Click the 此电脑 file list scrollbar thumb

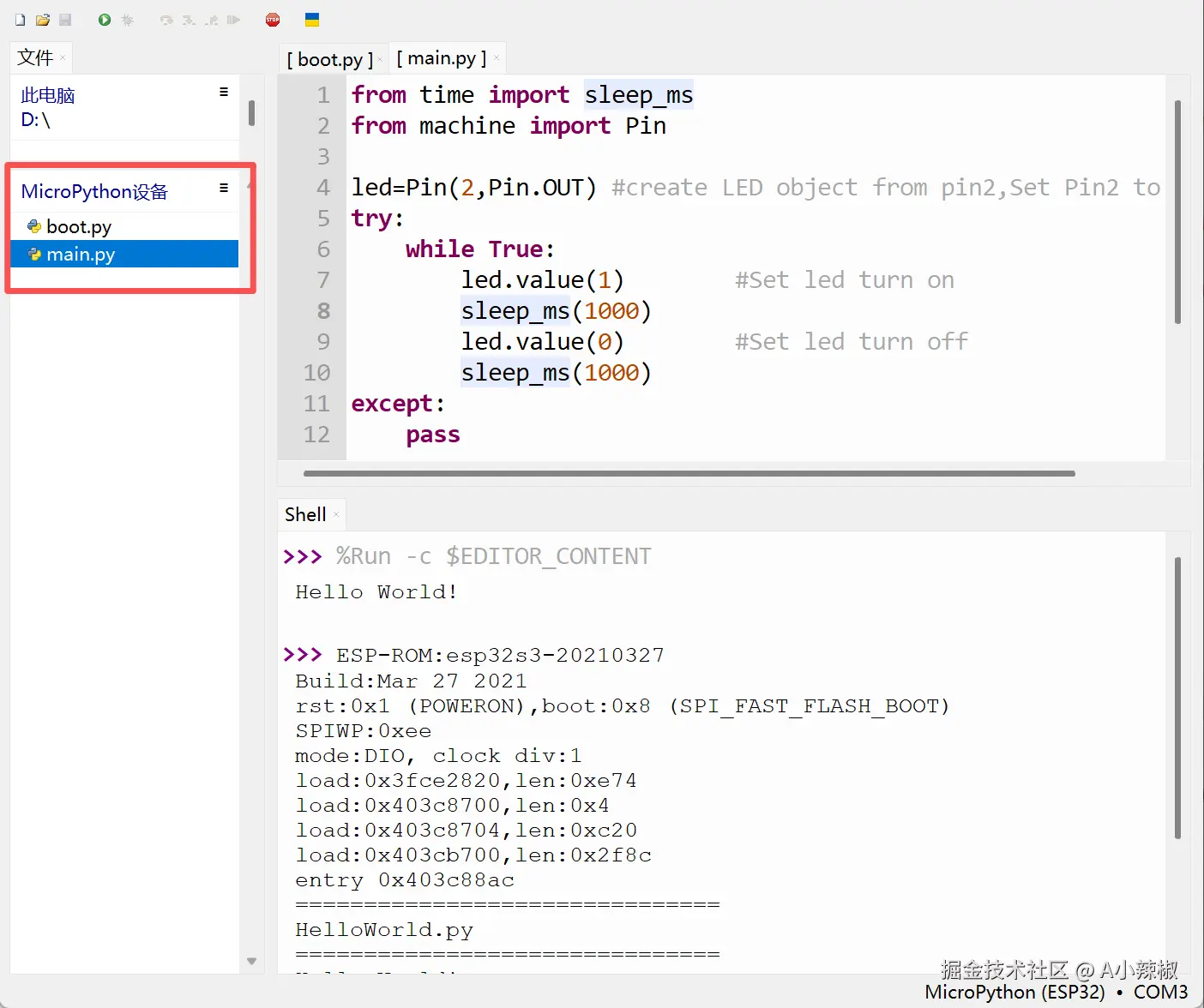[251, 113]
